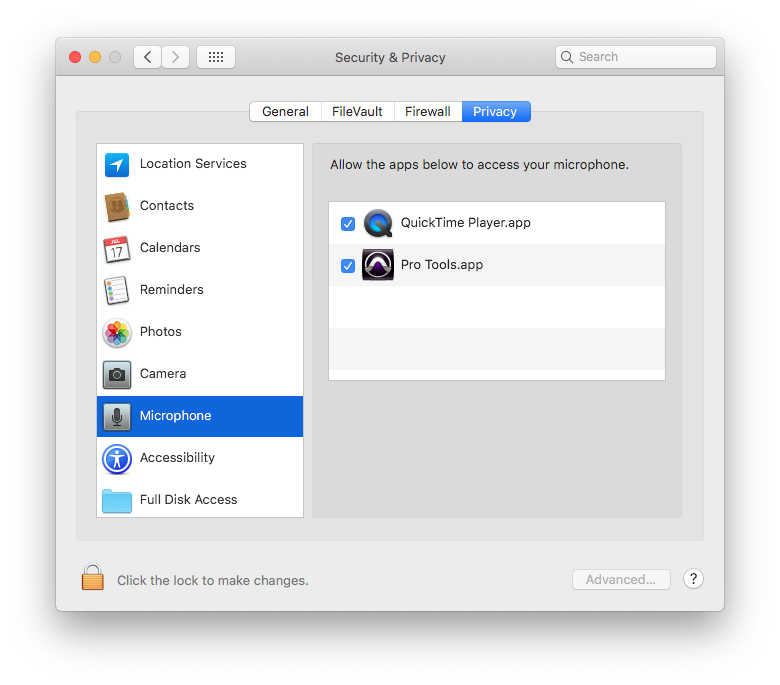Close the Security & Privacy window
780x685 pixels.
coord(75,57)
